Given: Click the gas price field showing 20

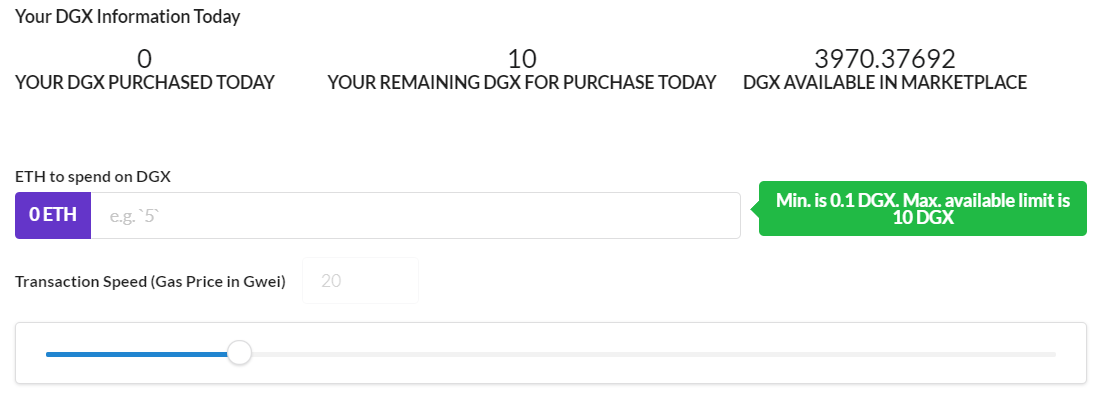Looking at the screenshot, I should (361, 281).
